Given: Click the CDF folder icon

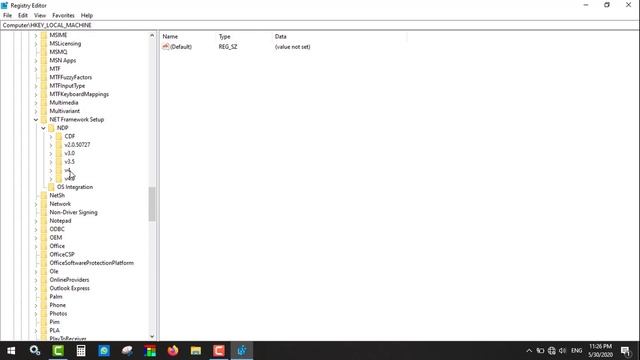Looking at the screenshot, I should [59, 136].
